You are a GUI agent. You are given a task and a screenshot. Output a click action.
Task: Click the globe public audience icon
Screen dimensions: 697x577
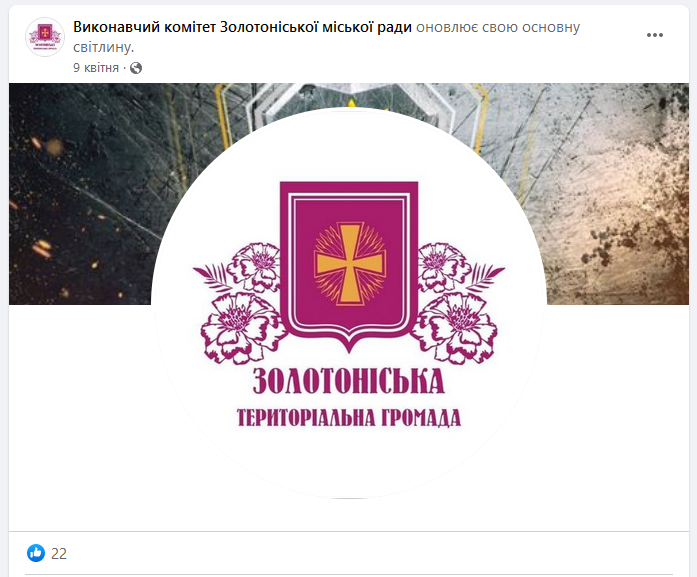pos(136,68)
